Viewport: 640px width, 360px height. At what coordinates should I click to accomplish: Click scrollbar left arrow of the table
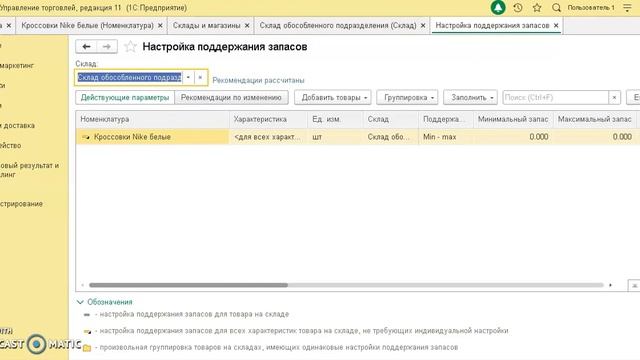82,285
